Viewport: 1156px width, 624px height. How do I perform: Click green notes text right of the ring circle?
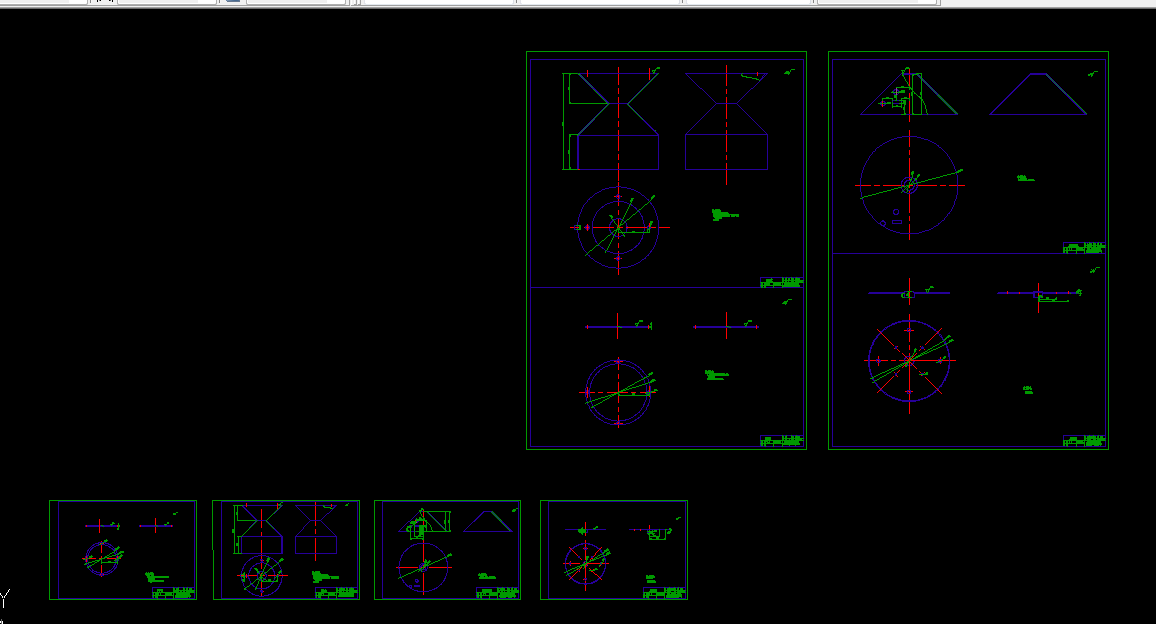[x=717, y=375]
